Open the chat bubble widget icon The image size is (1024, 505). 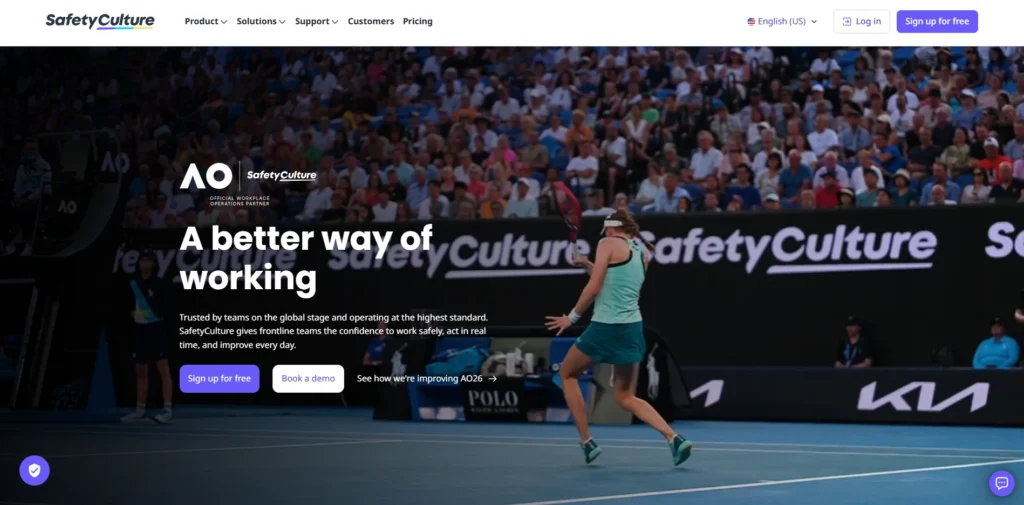(1001, 483)
